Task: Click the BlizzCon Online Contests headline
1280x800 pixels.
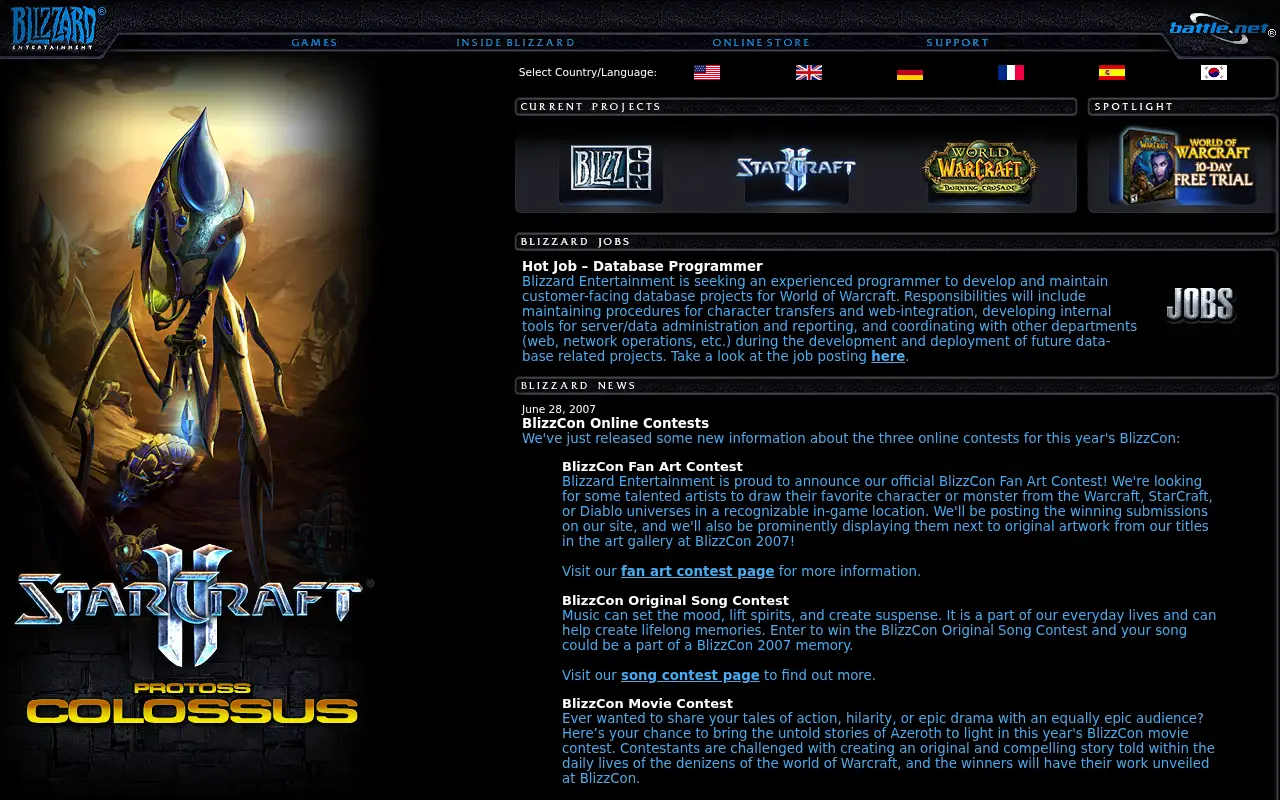Action: (x=615, y=423)
